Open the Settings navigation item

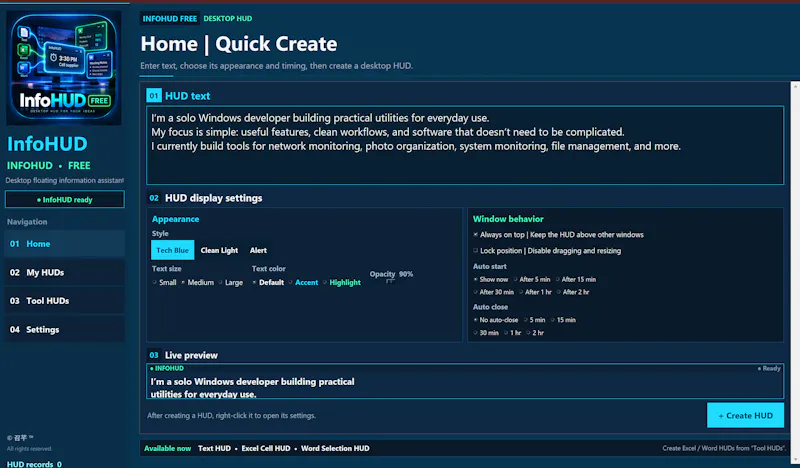coord(64,330)
